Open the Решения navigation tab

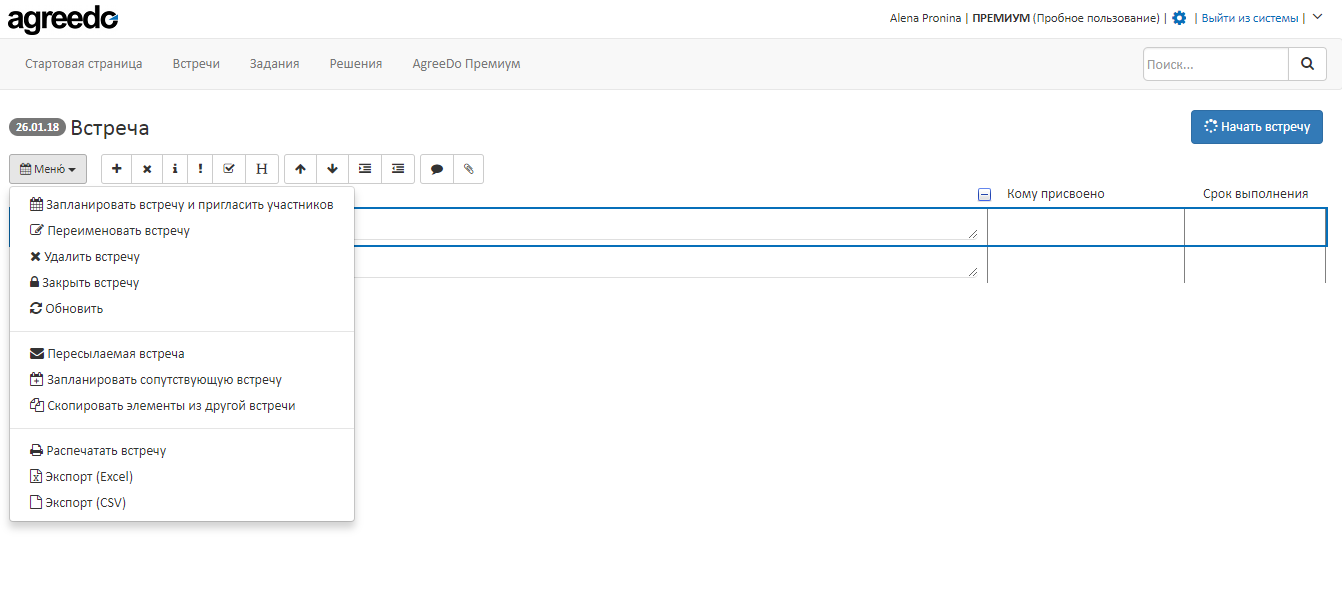click(356, 64)
